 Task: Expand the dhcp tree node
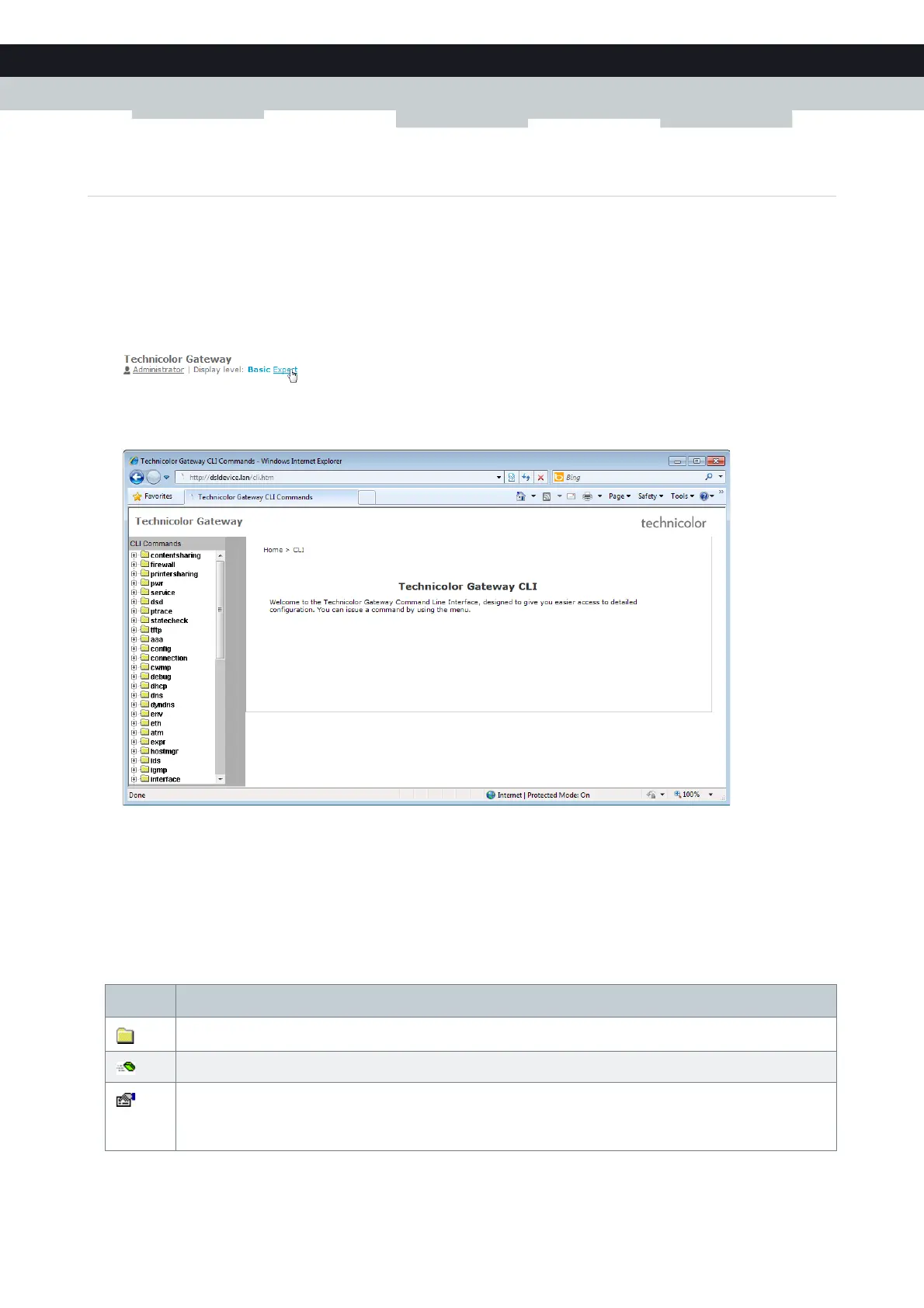coord(134,686)
